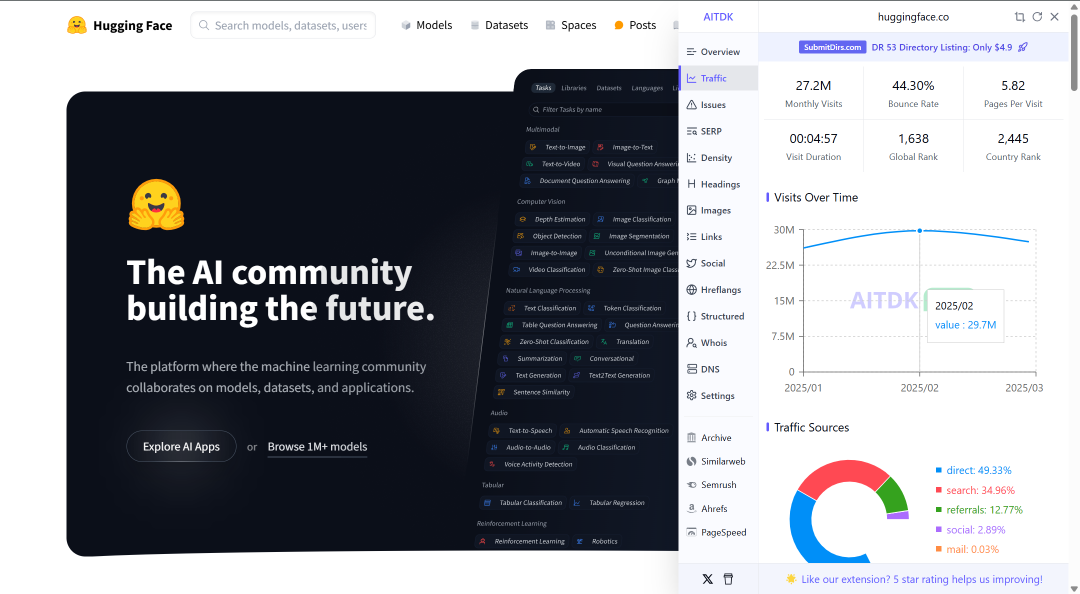
Task: Click the trash can icon at panel bottom
Action: coord(728,579)
